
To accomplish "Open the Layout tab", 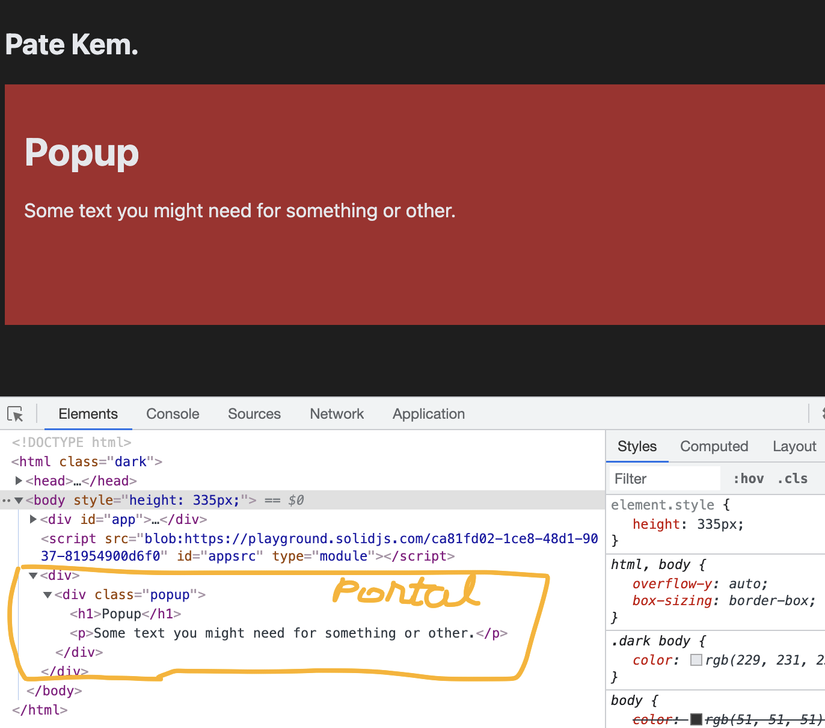I will click(794, 446).
